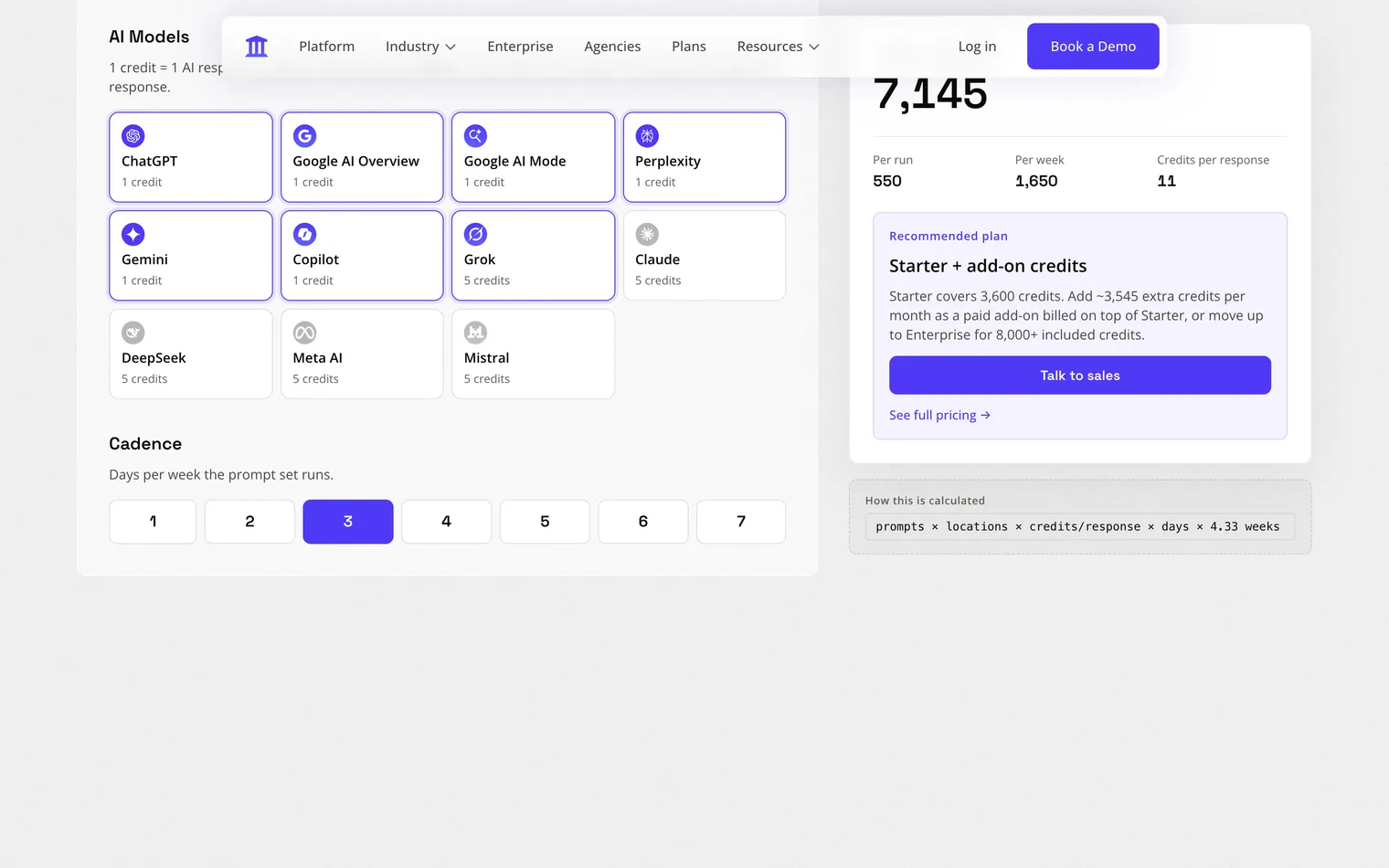Click the 7,145 total credits value
Screen dimensions: 1389x868
(930, 93)
